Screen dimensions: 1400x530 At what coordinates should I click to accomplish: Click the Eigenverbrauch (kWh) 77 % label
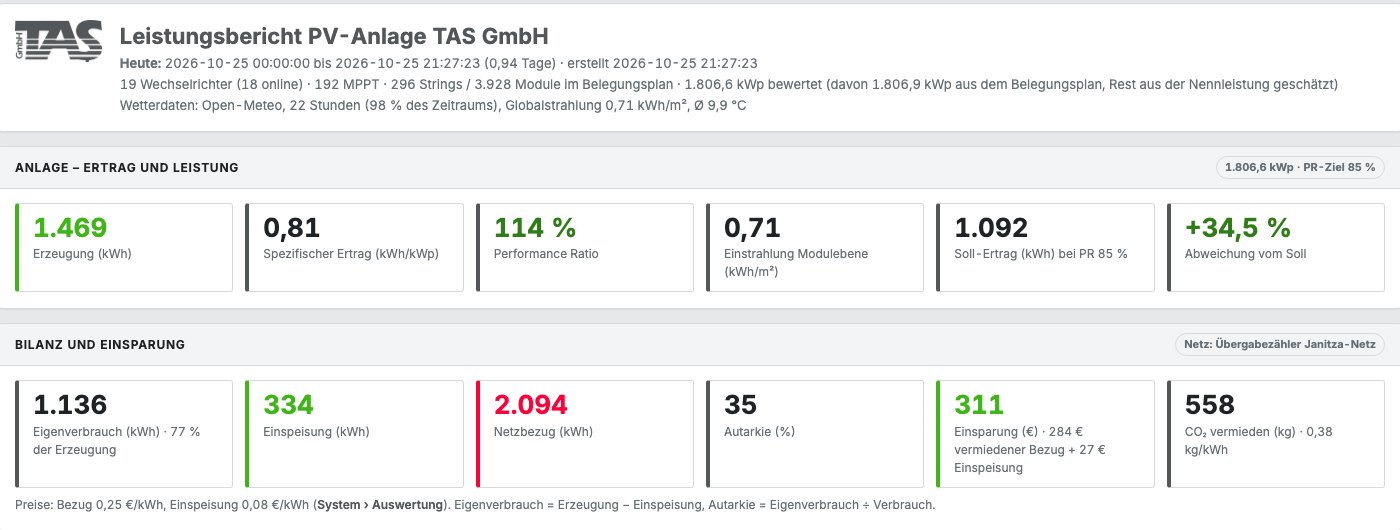click(x=117, y=441)
